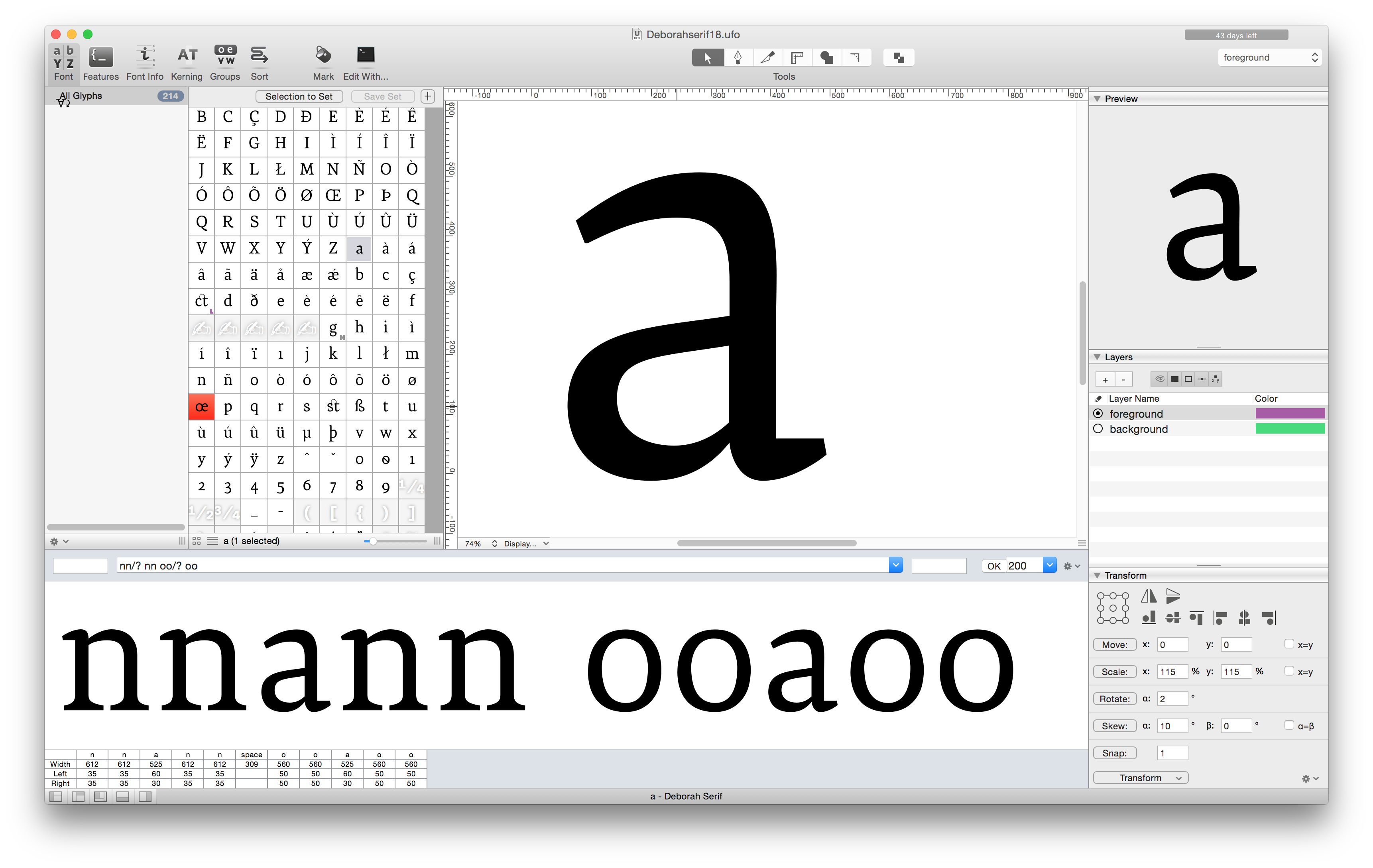Screen dimensions: 1373x868
Task: Align selection to left
Action: [1221, 618]
